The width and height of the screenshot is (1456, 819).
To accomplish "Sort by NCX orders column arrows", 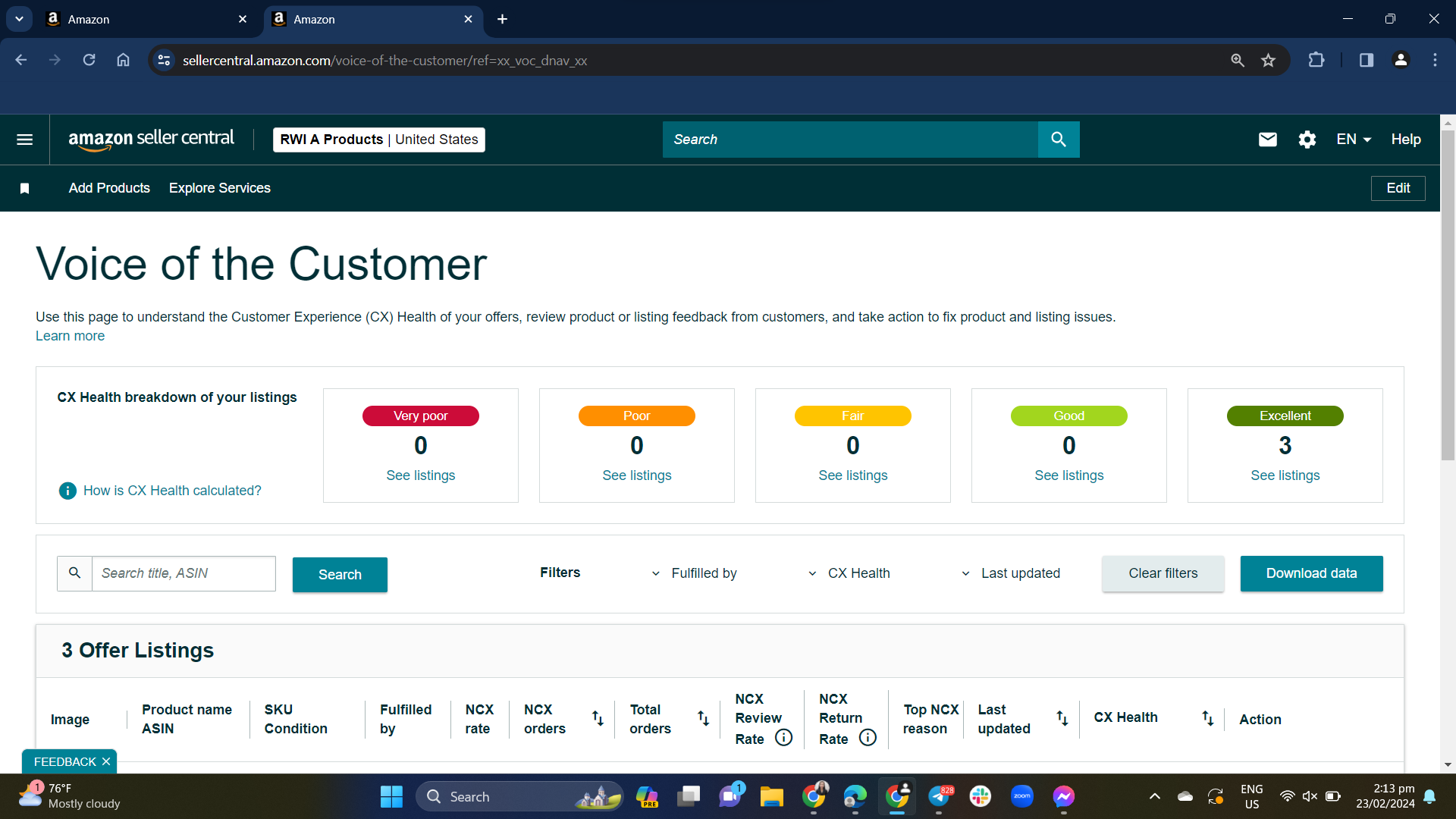I will click(x=598, y=718).
